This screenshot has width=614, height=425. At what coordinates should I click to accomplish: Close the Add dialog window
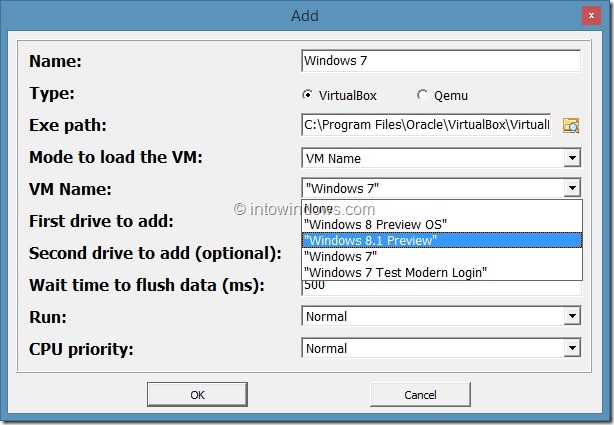pos(591,16)
